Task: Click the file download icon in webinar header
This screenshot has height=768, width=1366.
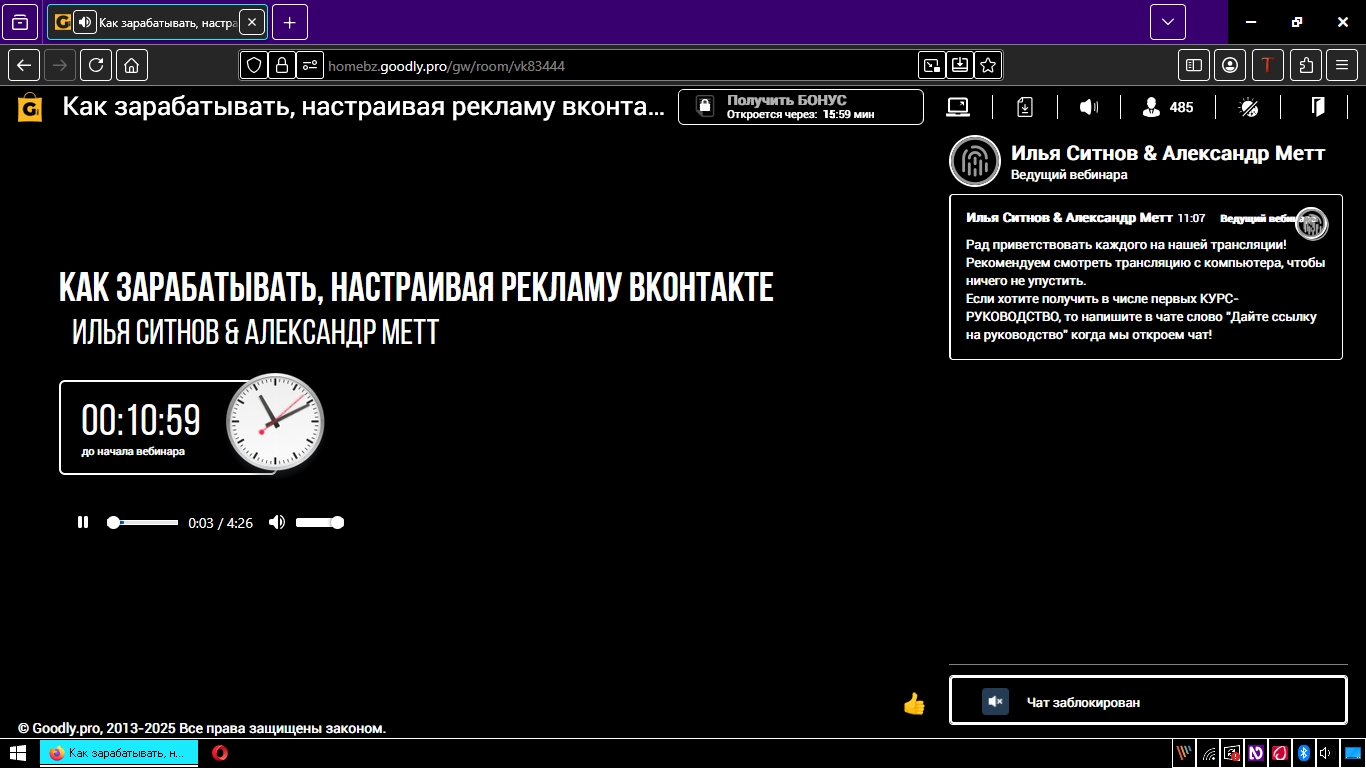Action: tap(1024, 107)
